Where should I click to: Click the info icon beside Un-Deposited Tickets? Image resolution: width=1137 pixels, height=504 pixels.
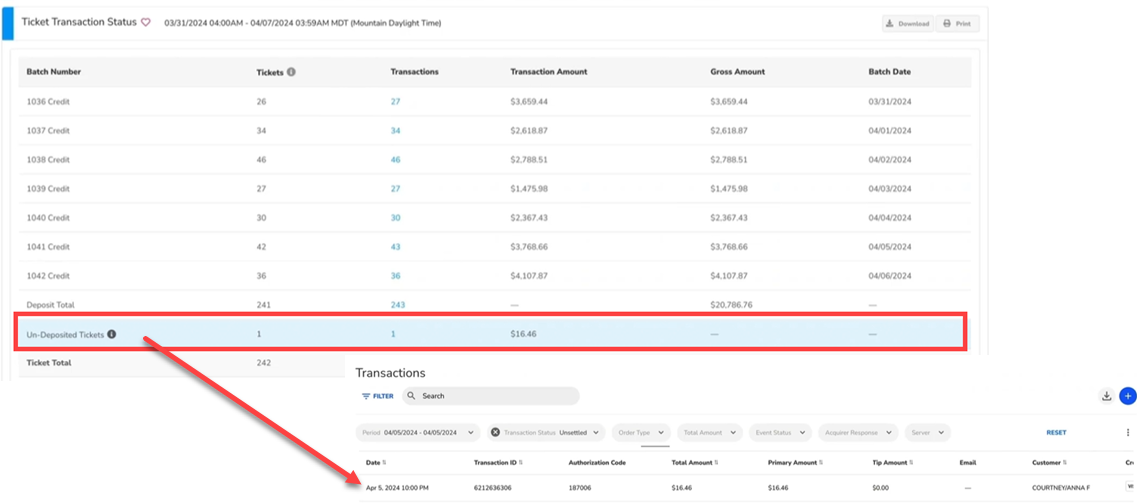(x=112, y=334)
